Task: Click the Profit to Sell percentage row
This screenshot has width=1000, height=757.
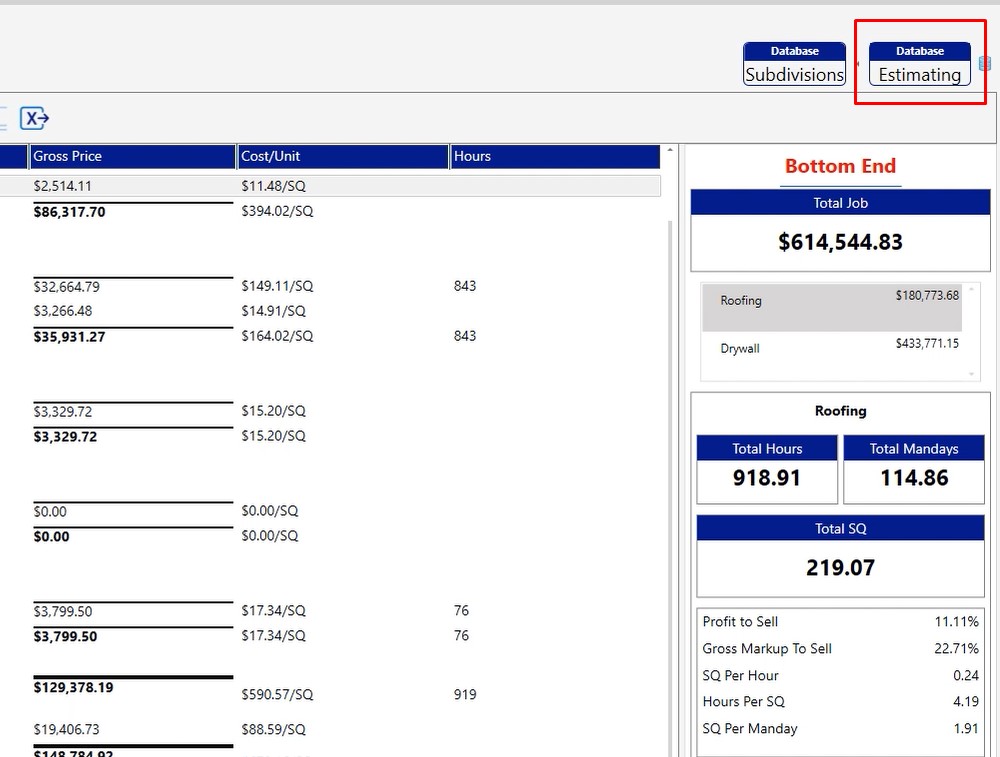Action: (x=840, y=622)
